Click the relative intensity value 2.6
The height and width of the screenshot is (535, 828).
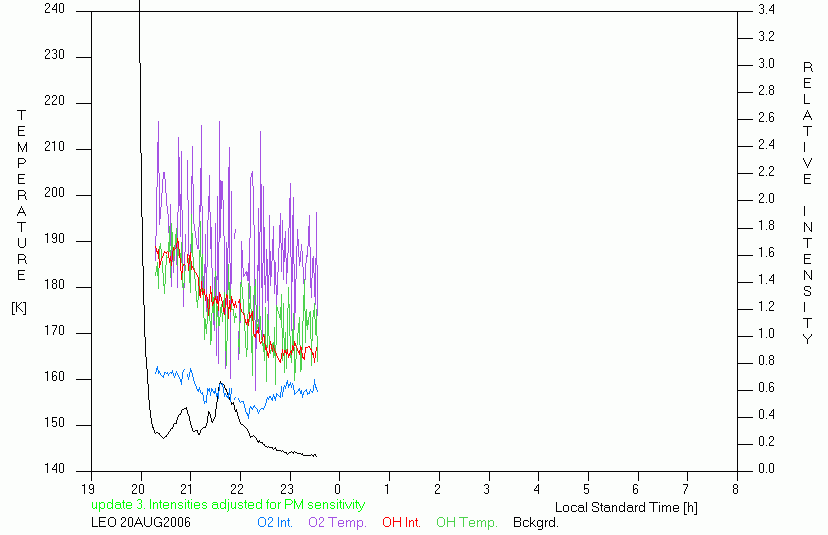[x=766, y=117]
